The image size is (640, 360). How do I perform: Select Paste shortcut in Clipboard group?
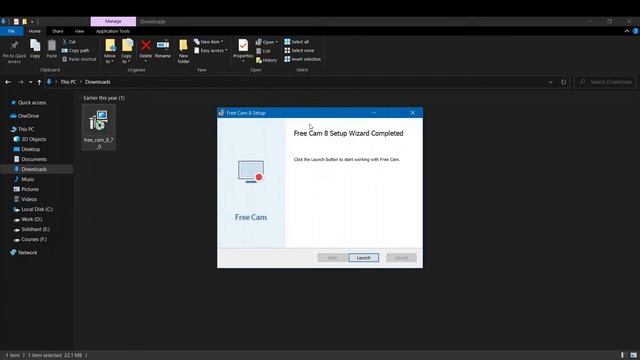click(79, 59)
